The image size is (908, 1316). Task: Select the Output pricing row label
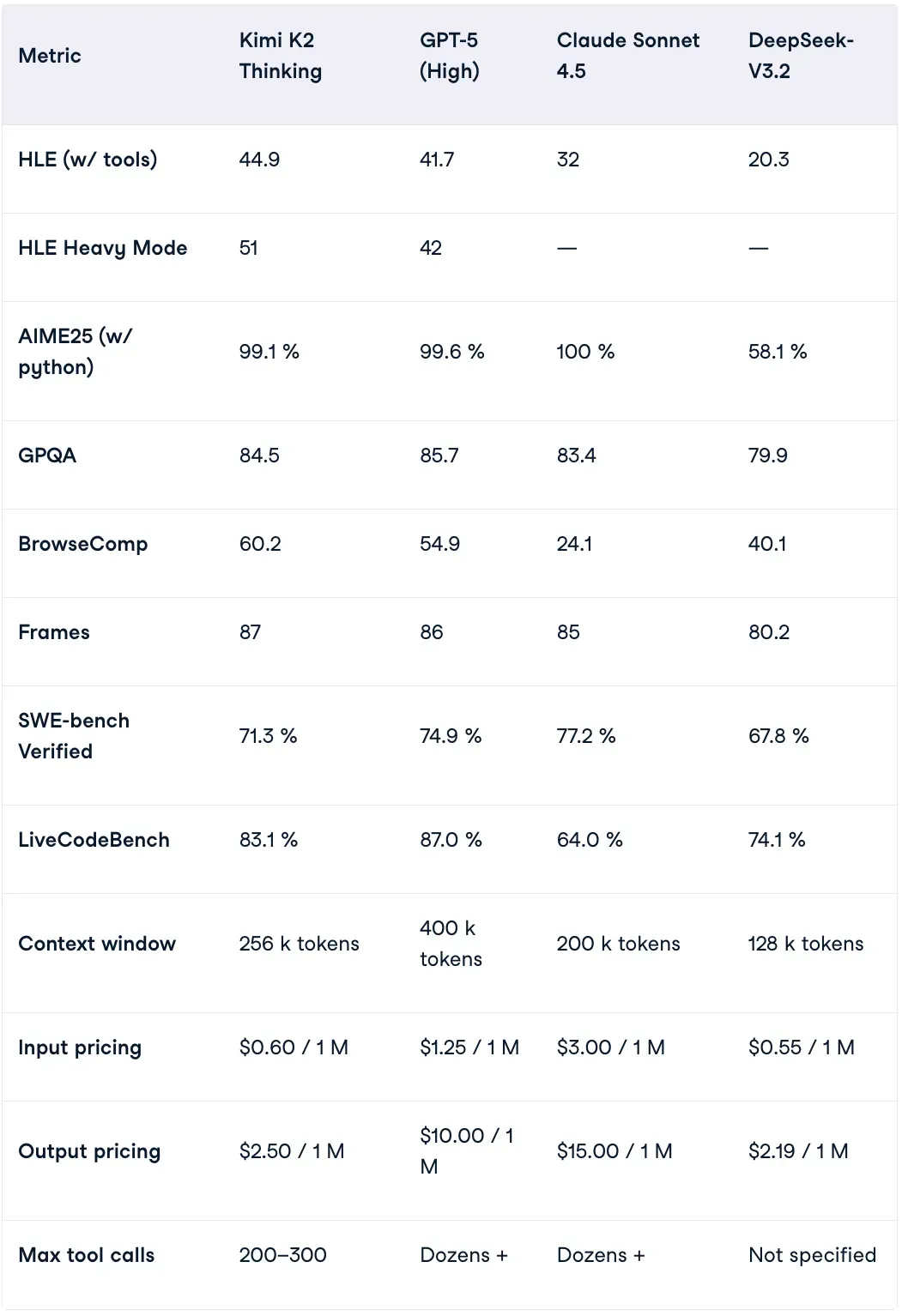click(89, 1151)
